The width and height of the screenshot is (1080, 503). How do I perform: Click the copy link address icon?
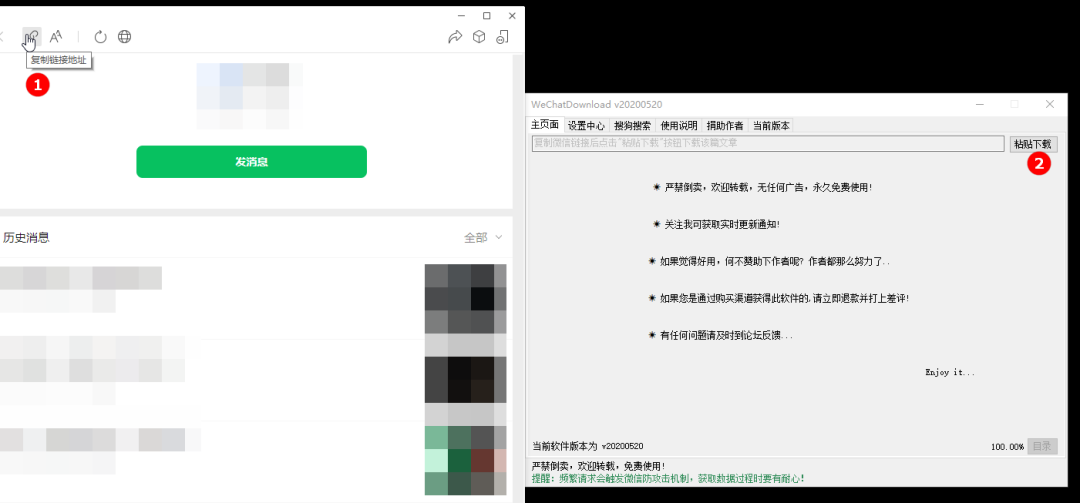click(x=31, y=37)
